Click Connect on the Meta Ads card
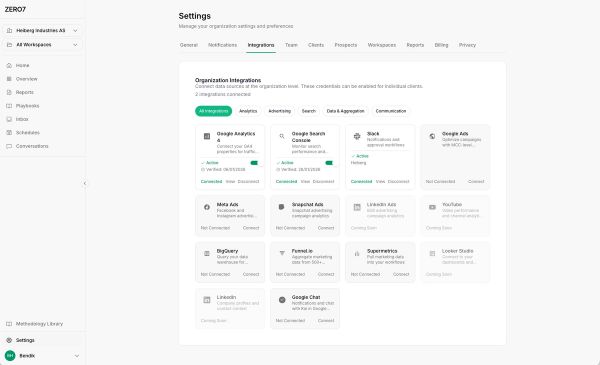 (x=251, y=228)
